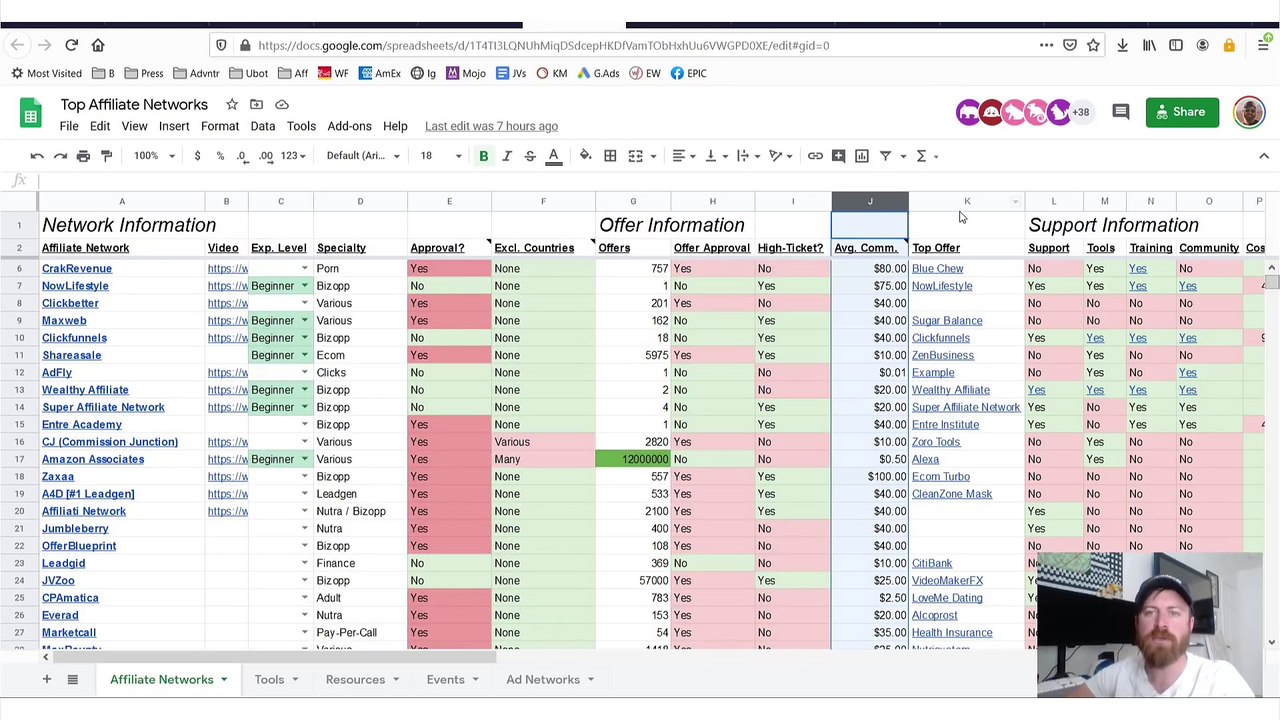Print the spreadsheet using the printer icon
1280x720 pixels.
(83, 156)
